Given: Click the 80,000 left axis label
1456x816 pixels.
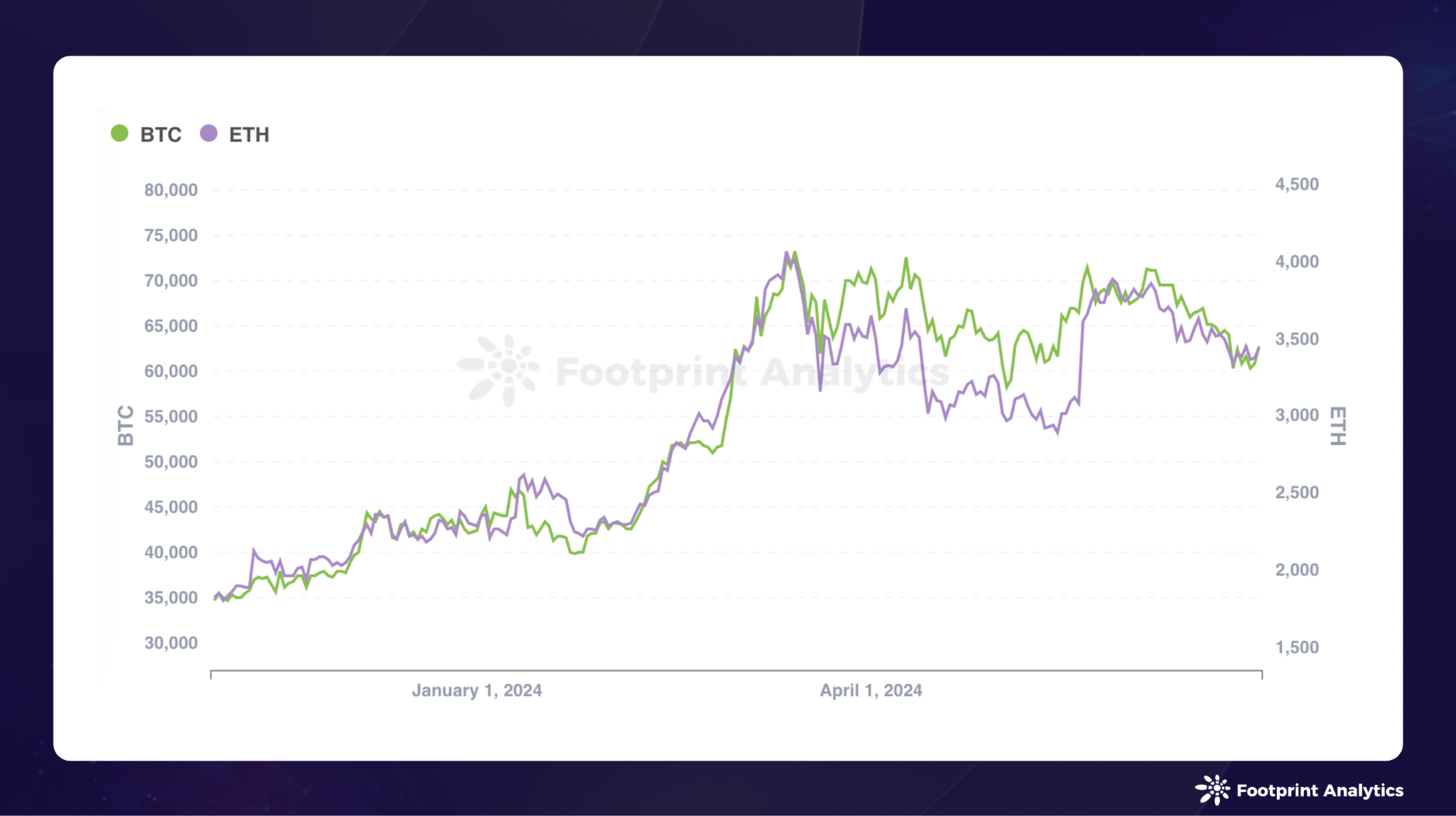Looking at the screenshot, I should click(x=171, y=190).
